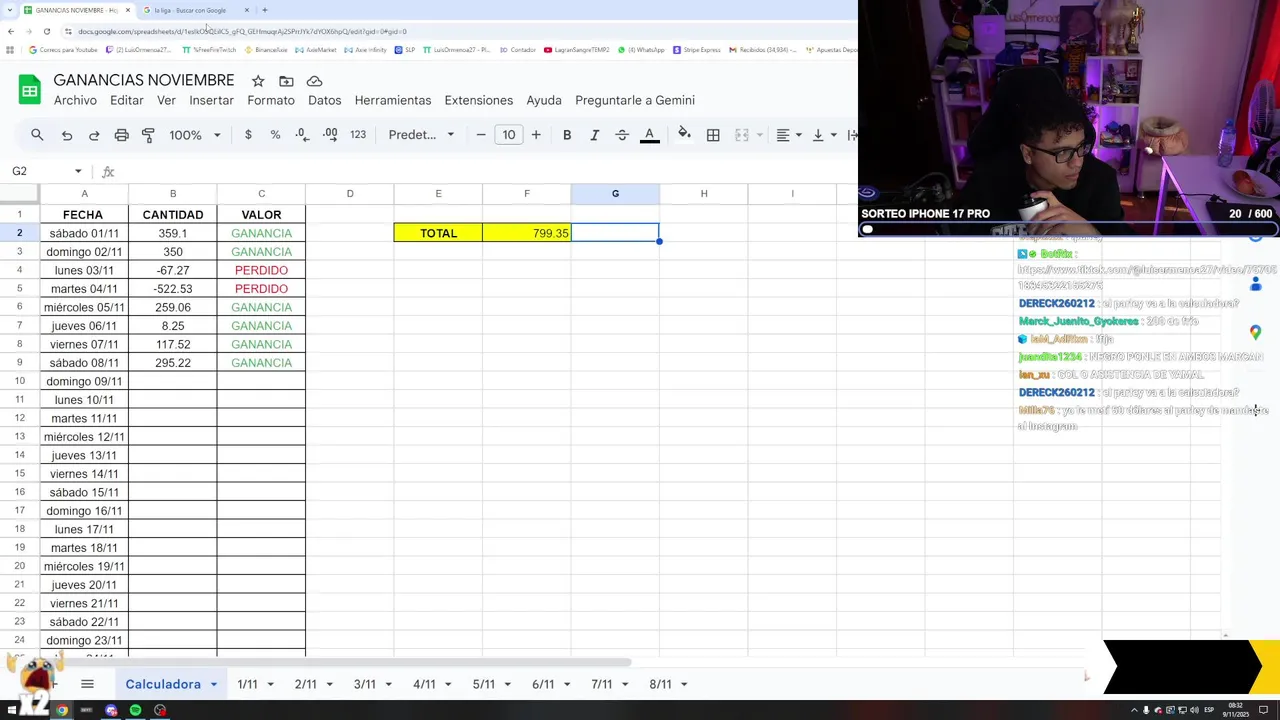This screenshot has width=1280, height=720.
Task: Decrease decimal places
Action: pos(302,135)
